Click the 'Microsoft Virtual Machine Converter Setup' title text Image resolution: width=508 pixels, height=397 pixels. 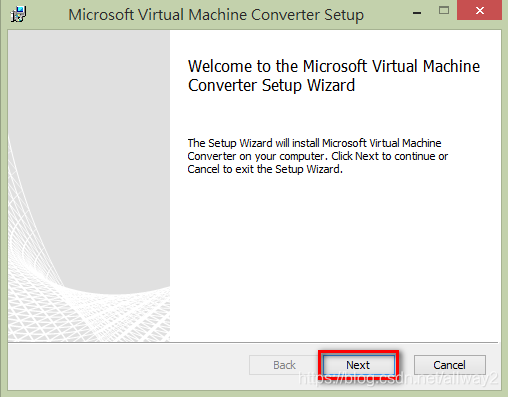click(x=216, y=15)
